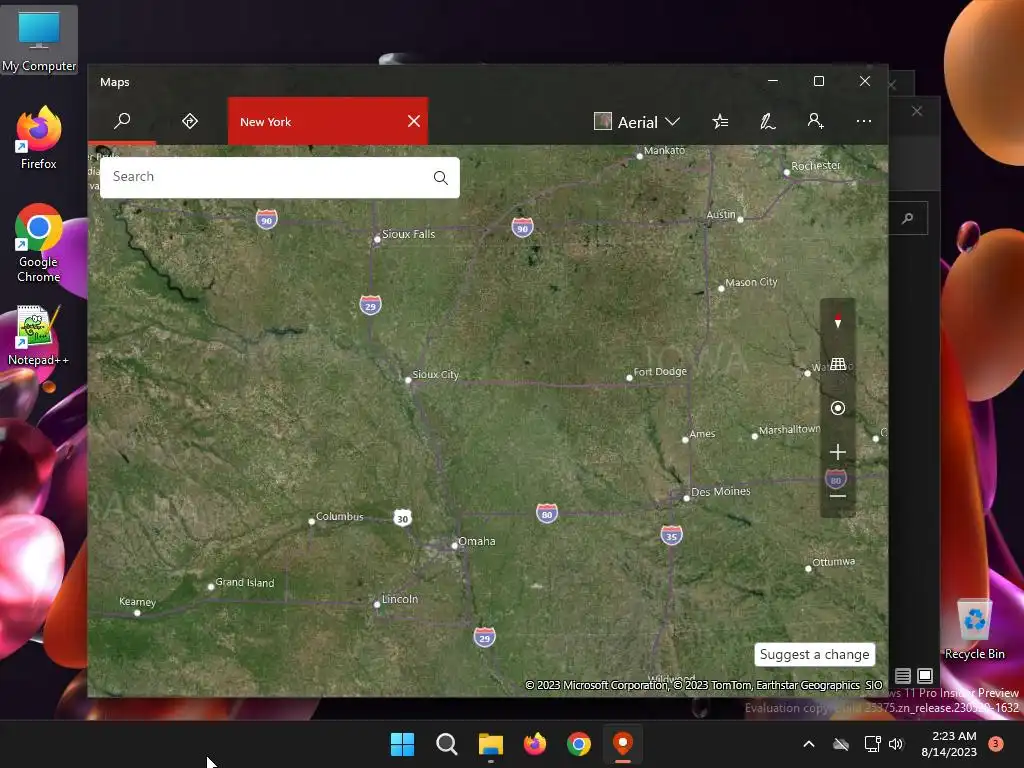Select the Columbus city label
1024x768 pixels.
(340, 516)
